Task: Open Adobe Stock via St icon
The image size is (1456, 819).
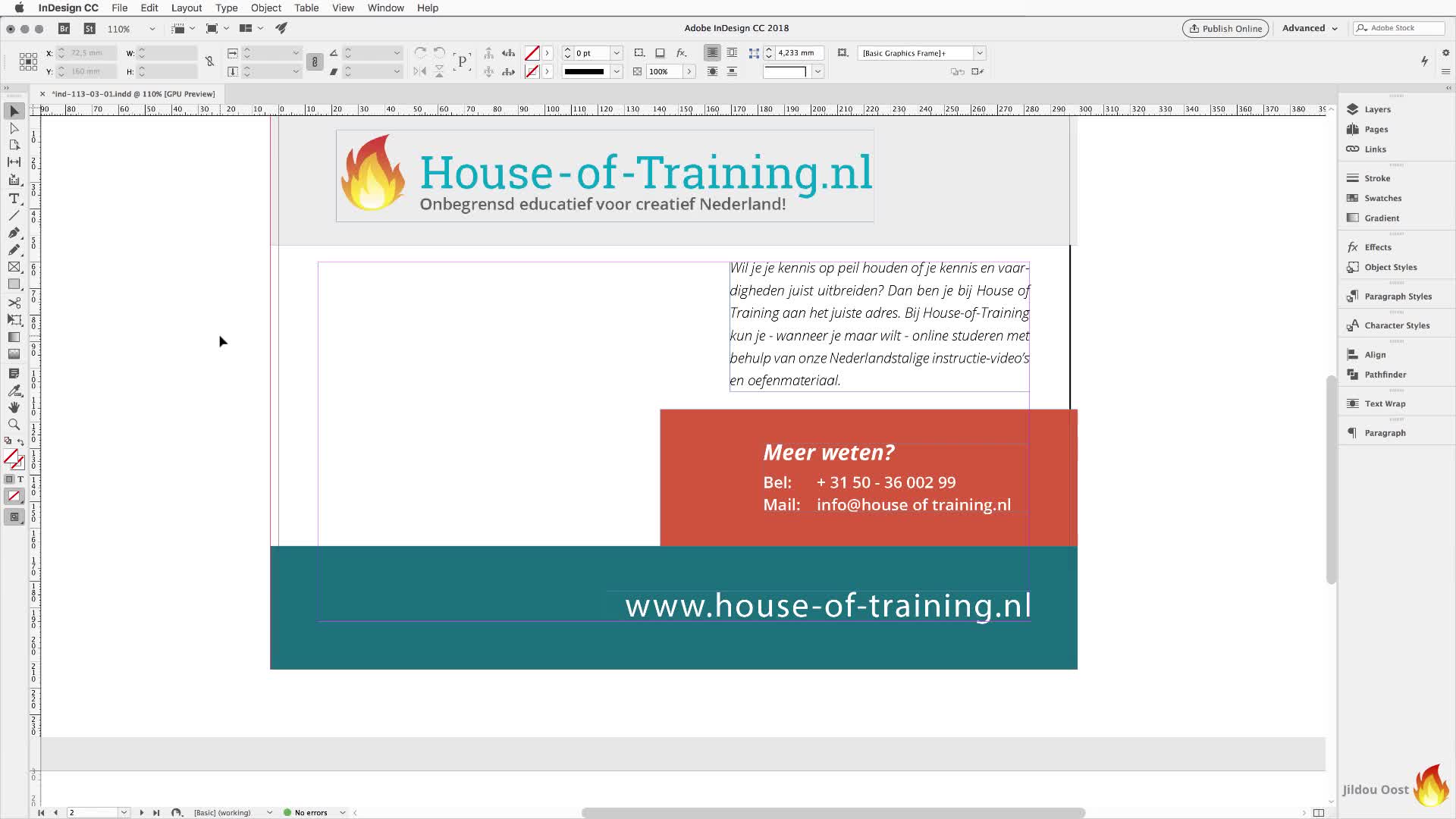Action: click(x=89, y=29)
